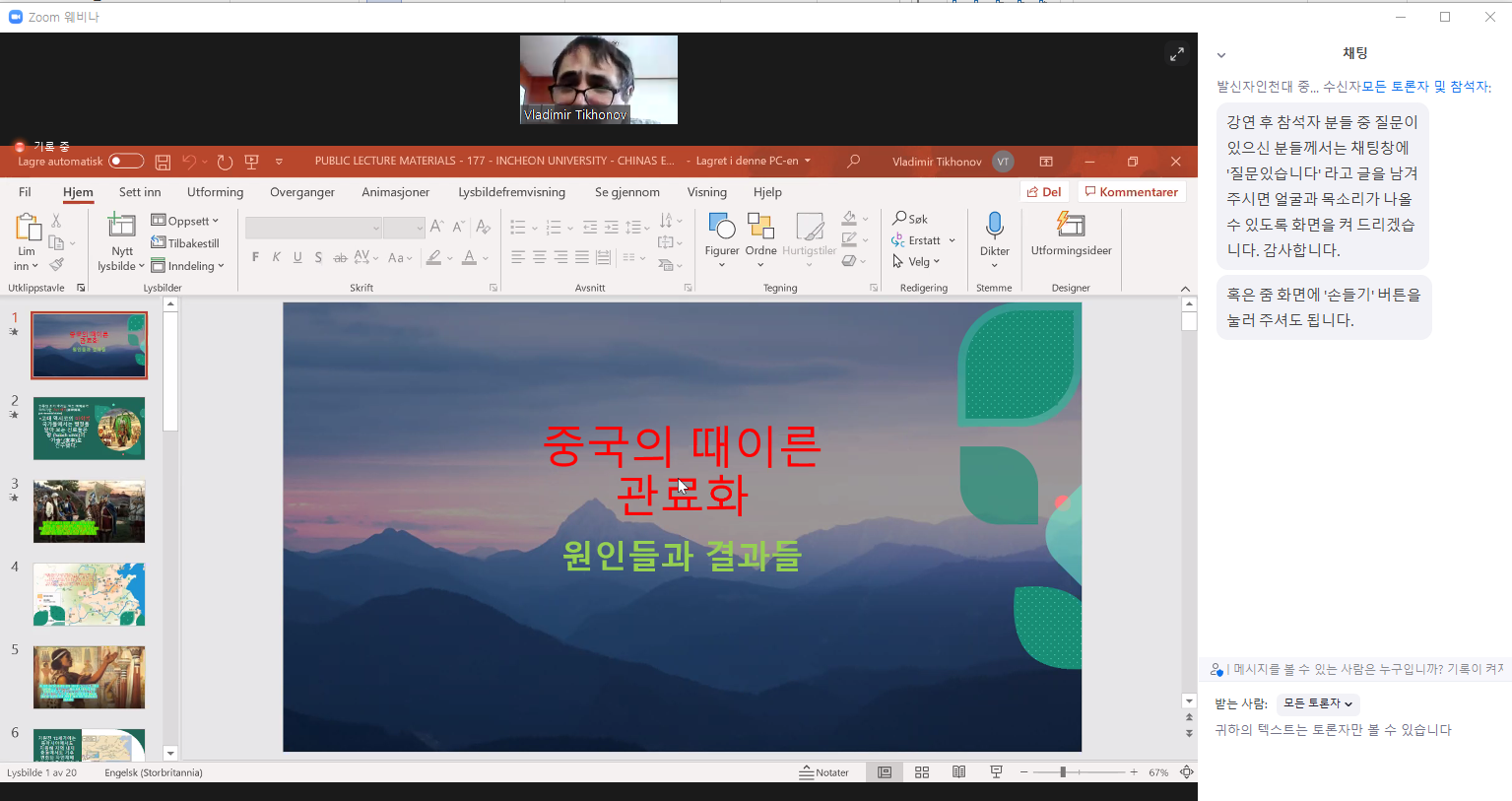Viewport: 1512px width, 801px height.
Task: Click Tilbakestill reset slide button
Action: point(185,243)
